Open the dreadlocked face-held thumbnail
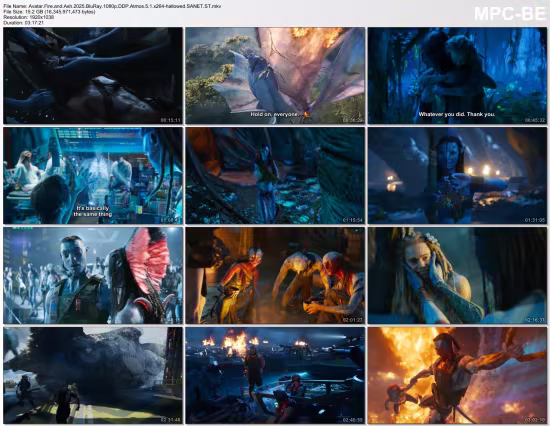This screenshot has height=426, width=550. pyautogui.click(x=457, y=275)
